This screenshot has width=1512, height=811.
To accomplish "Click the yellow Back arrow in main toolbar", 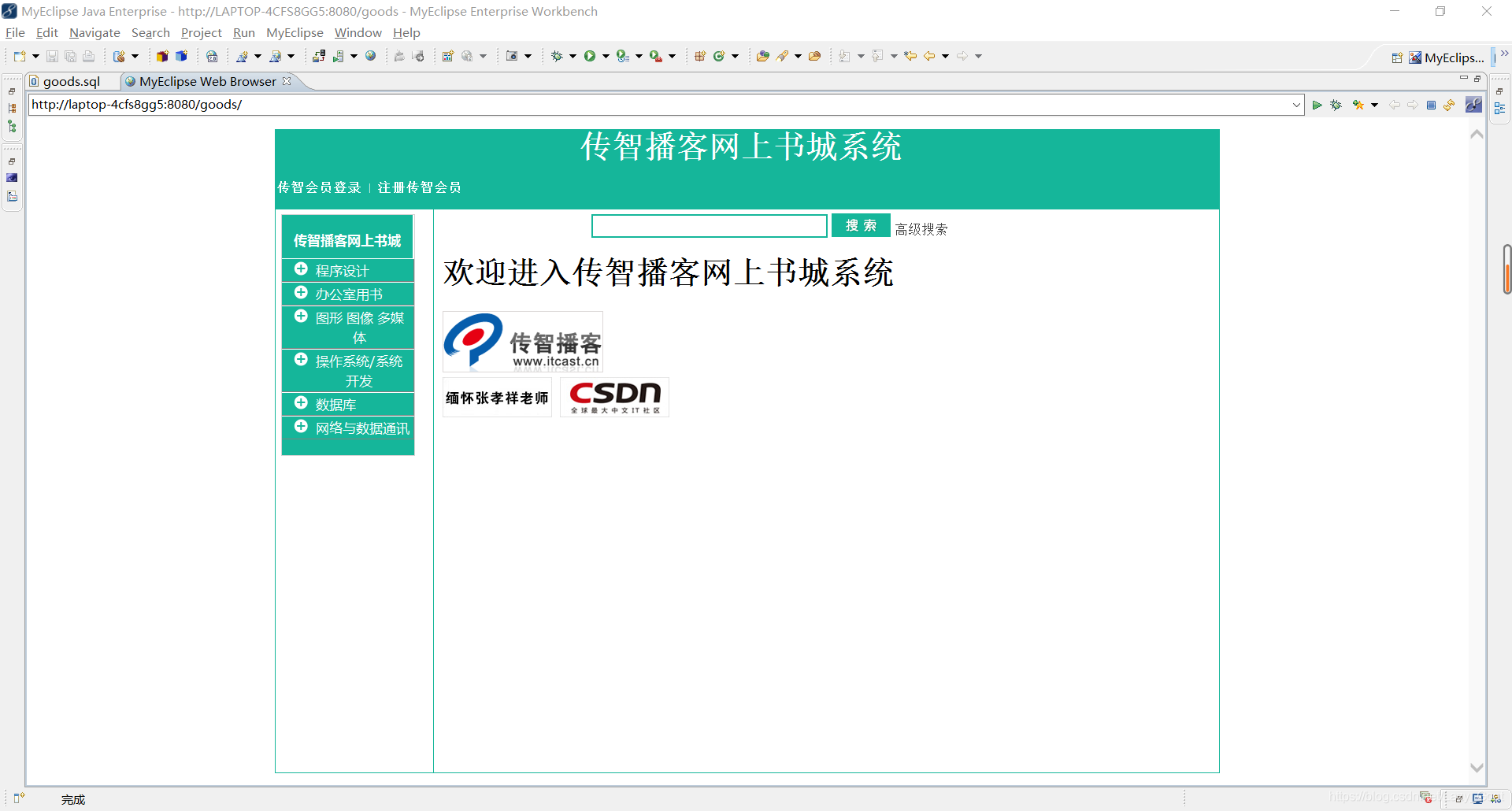I will (x=929, y=56).
